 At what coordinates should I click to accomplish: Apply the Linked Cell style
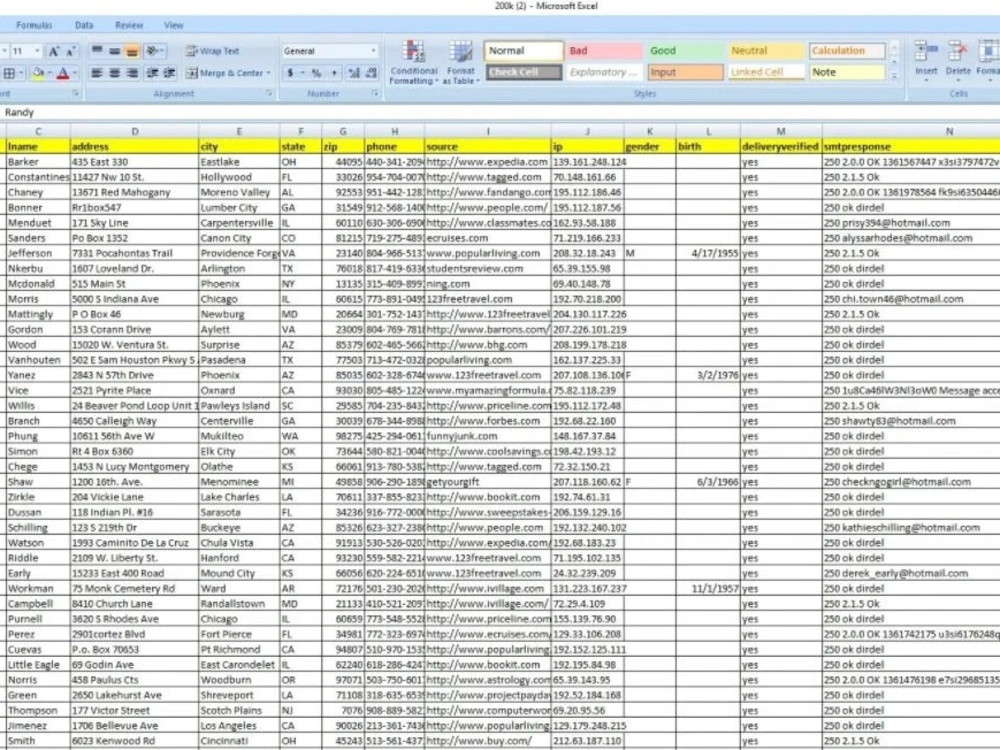click(x=766, y=73)
